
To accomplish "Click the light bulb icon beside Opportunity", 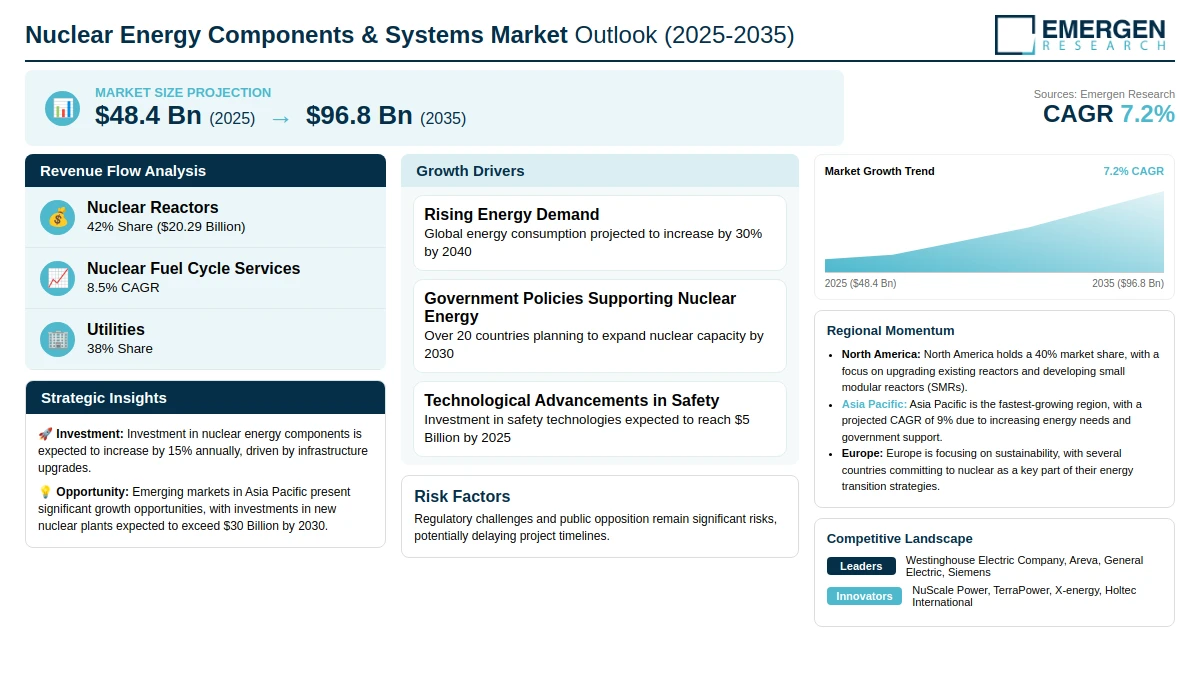I will coord(45,492).
